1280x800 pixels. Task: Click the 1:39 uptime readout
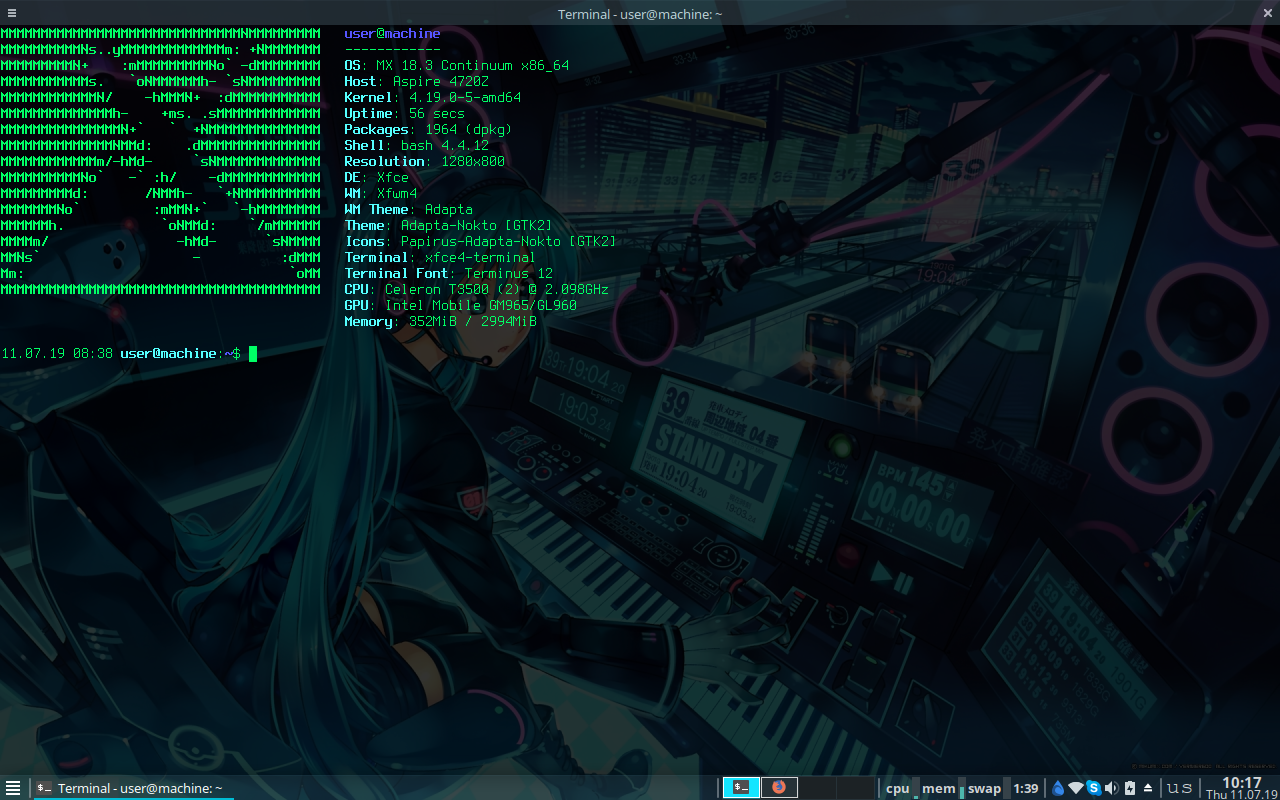pos(1026,788)
